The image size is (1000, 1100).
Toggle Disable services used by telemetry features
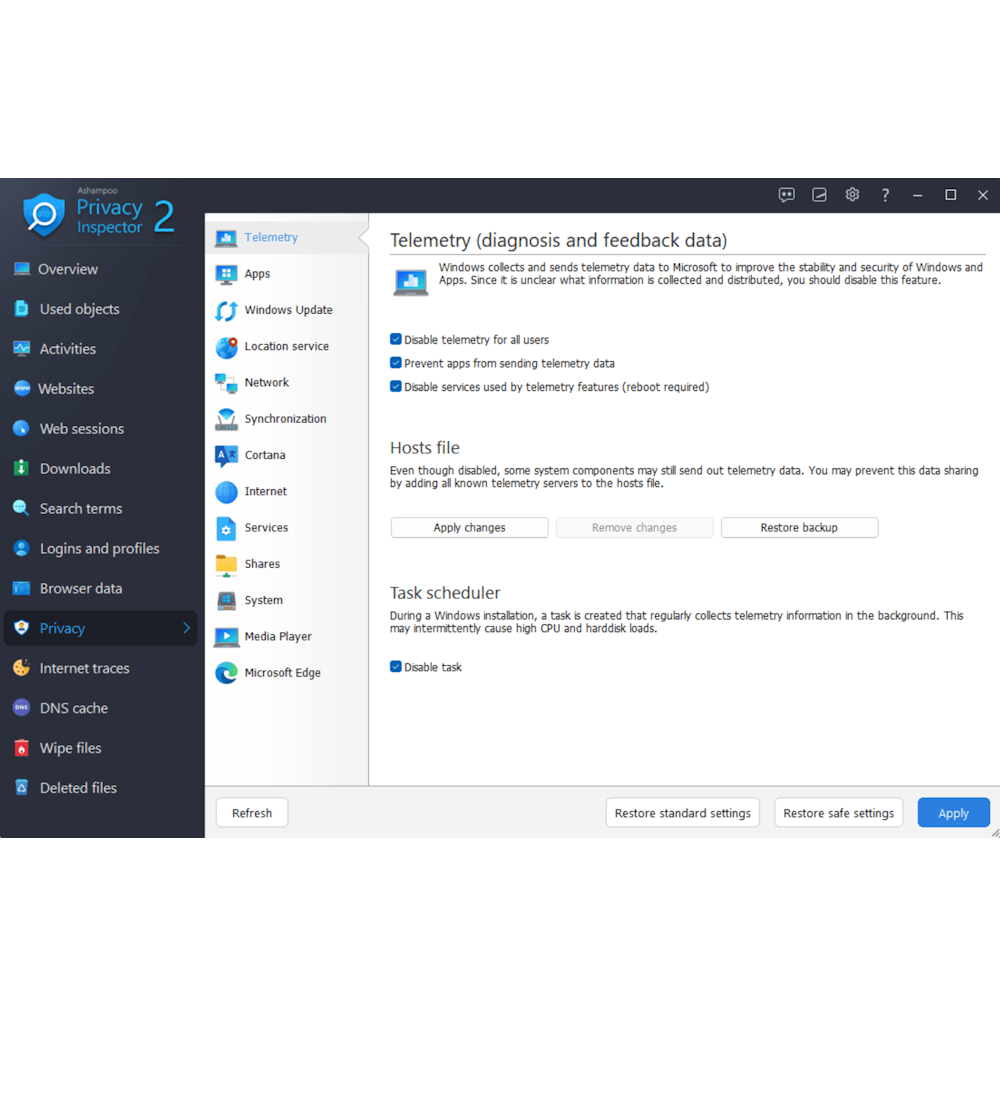[x=396, y=387]
